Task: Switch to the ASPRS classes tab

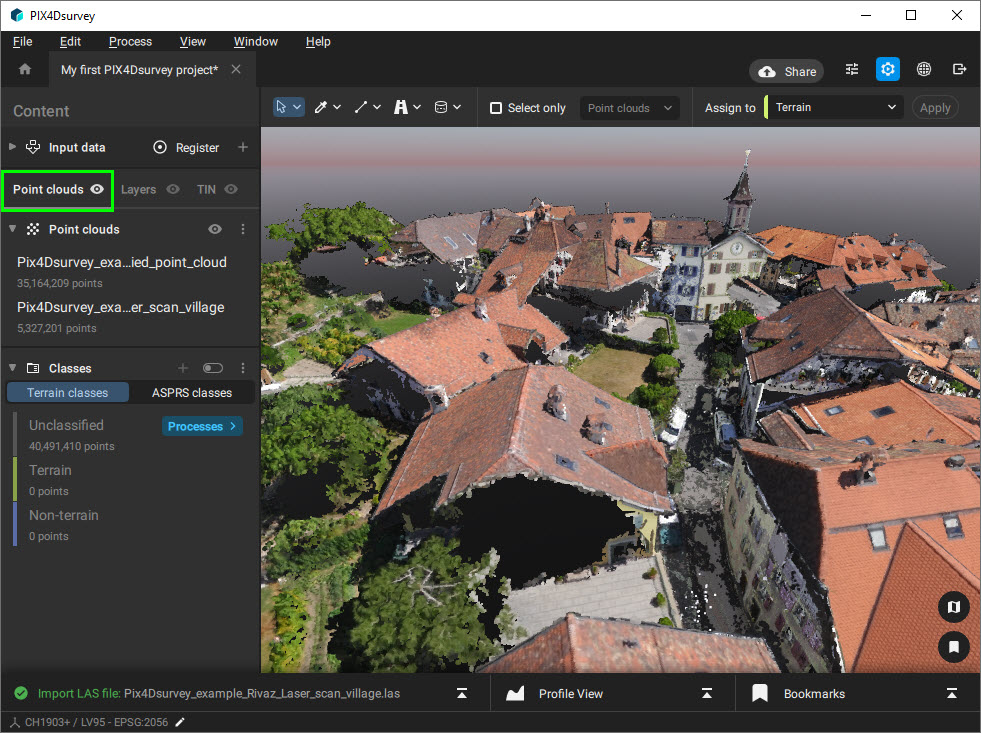Action: (190, 392)
